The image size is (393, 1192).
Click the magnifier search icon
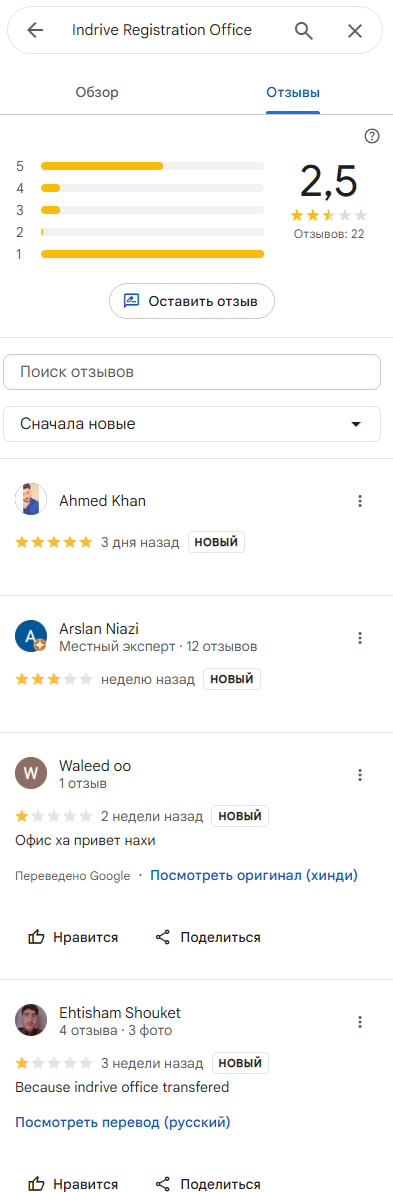(303, 30)
